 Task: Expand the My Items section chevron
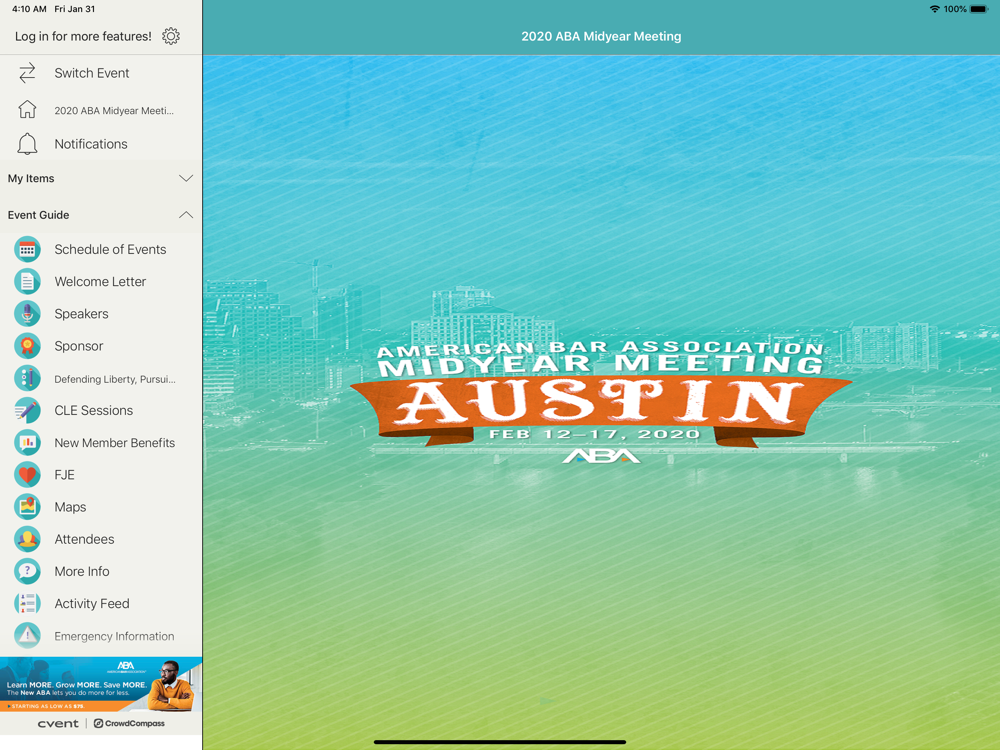(x=186, y=178)
